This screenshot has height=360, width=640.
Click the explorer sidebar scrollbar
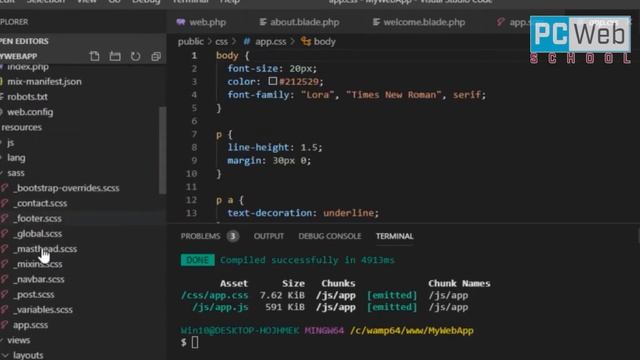tap(162, 150)
